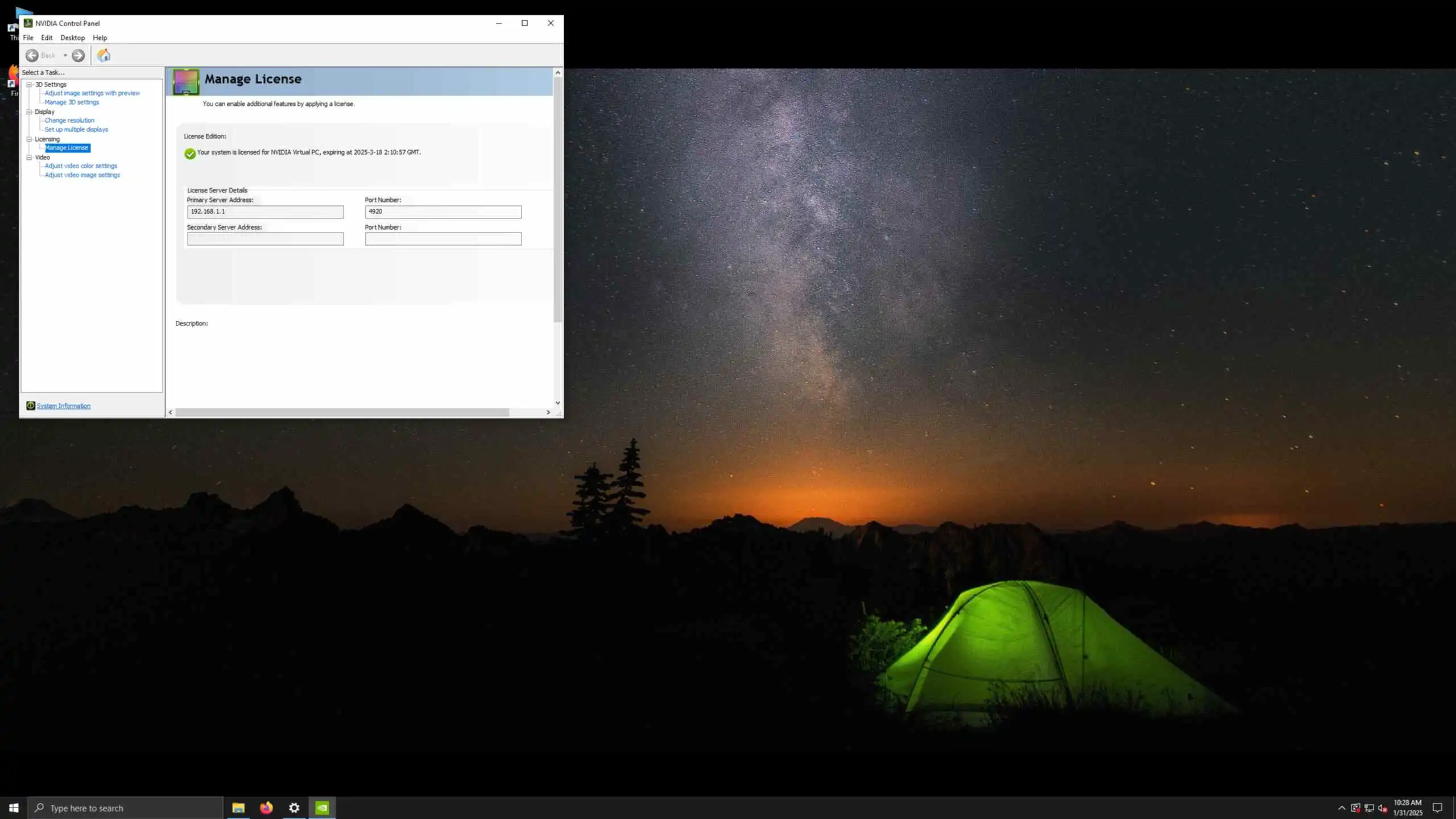Click the Back arrow toolbar icon

[x=32, y=55]
